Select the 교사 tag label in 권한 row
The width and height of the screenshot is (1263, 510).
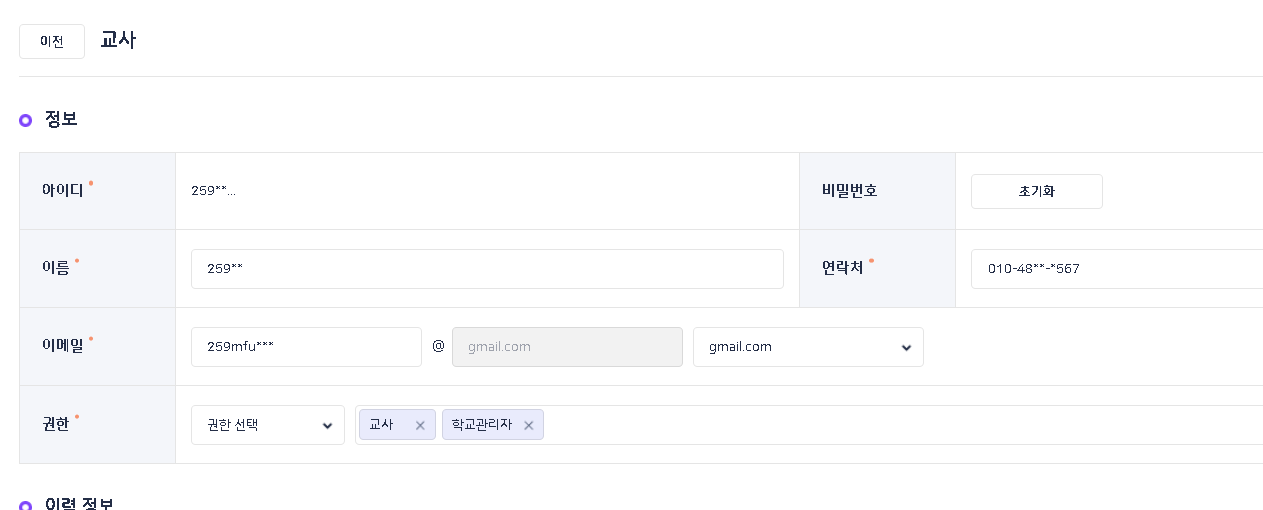pyautogui.click(x=381, y=425)
